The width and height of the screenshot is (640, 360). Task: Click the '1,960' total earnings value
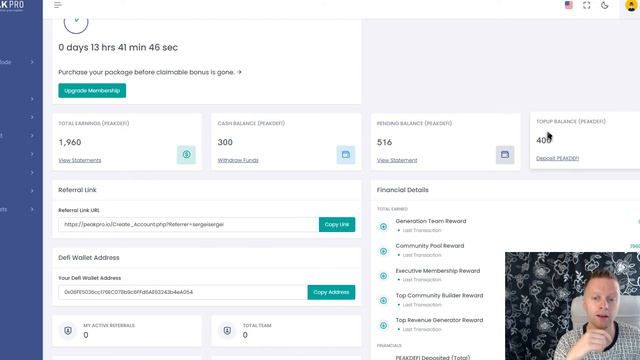click(70, 142)
